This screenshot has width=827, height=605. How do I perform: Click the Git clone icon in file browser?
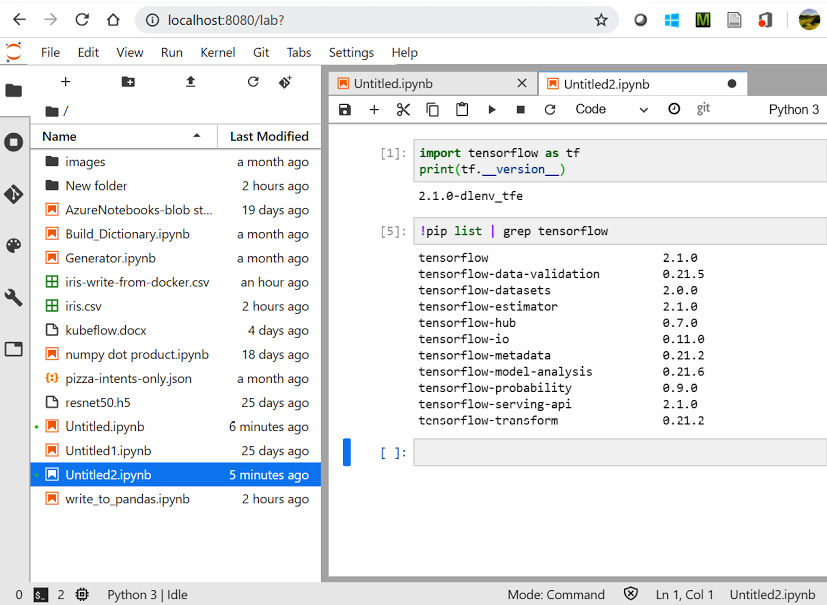[285, 82]
